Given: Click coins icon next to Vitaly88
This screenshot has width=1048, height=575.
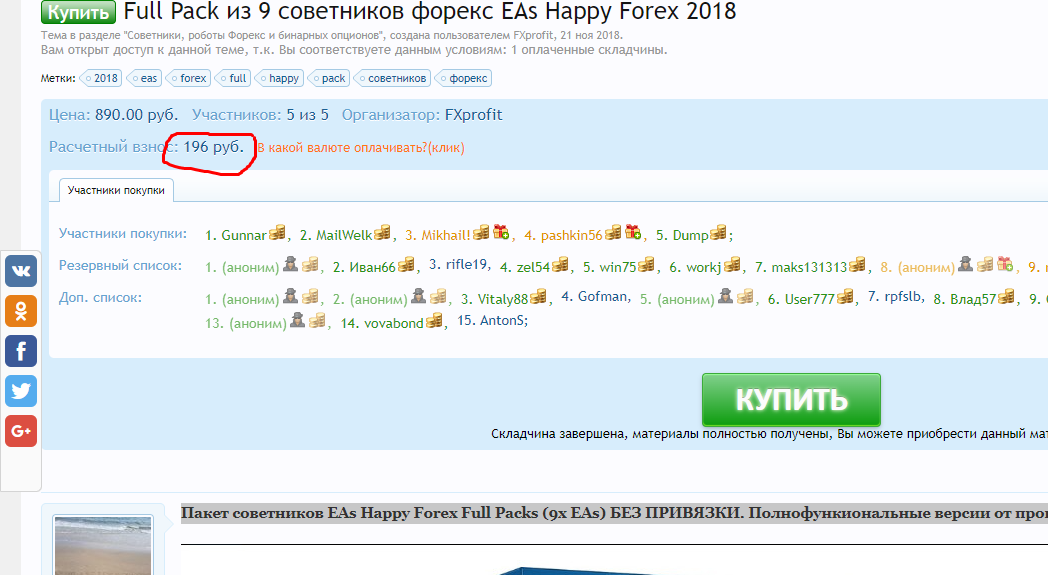Looking at the screenshot, I should (539, 297).
